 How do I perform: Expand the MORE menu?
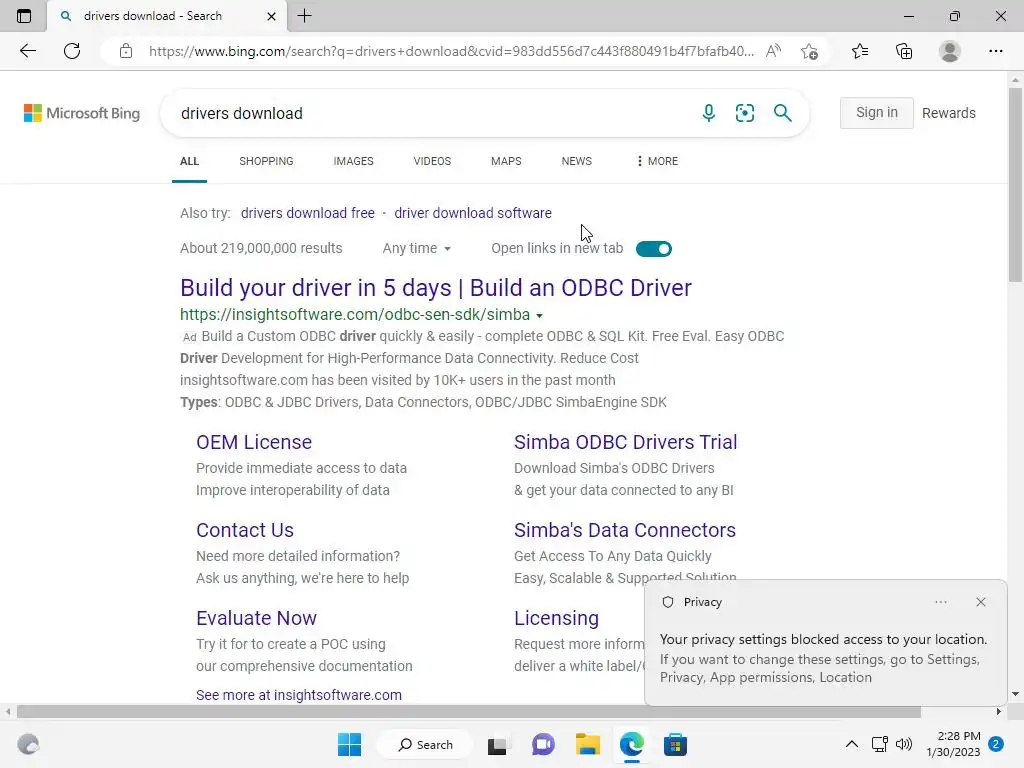[656, 161]
